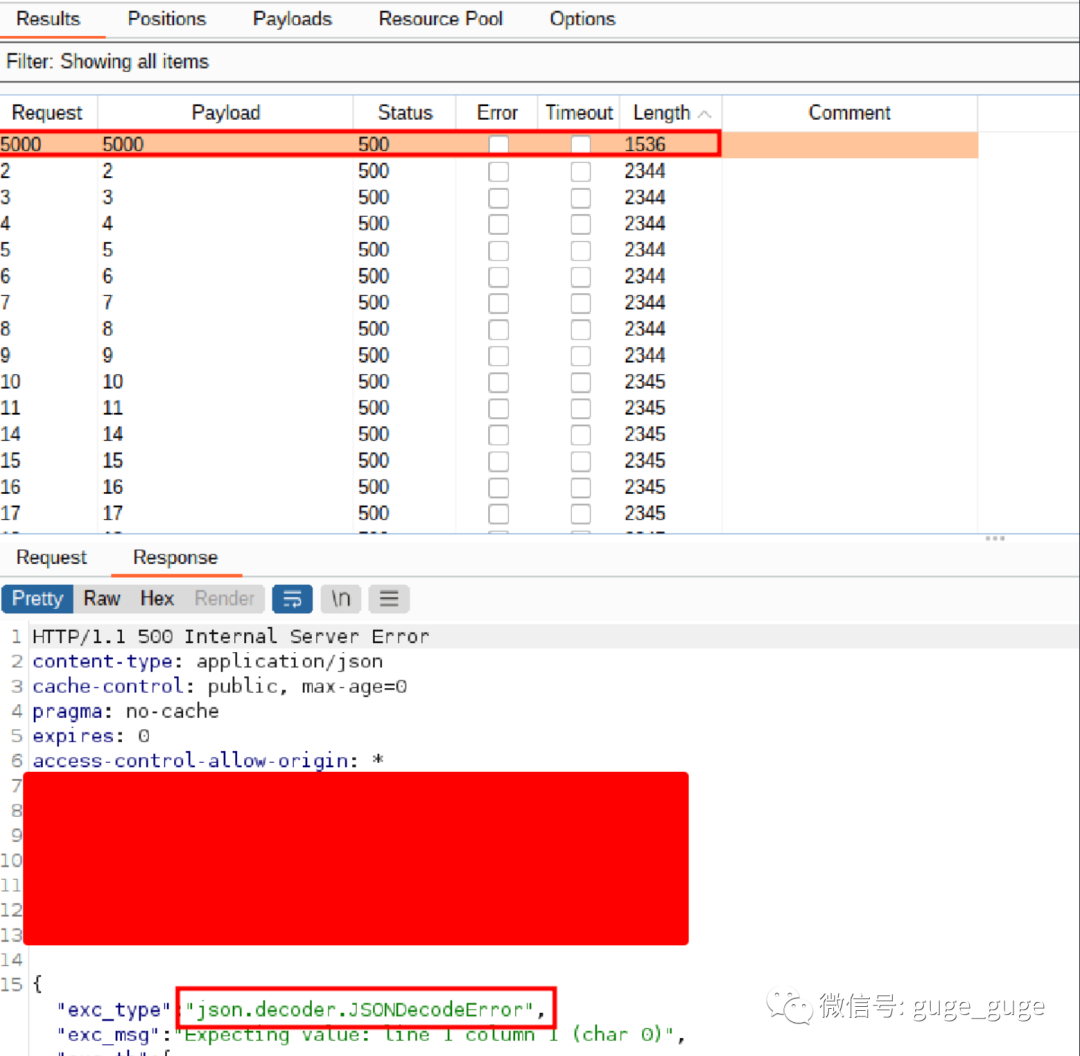
Task: Switch to Raw view
Action: coord(102,599)
